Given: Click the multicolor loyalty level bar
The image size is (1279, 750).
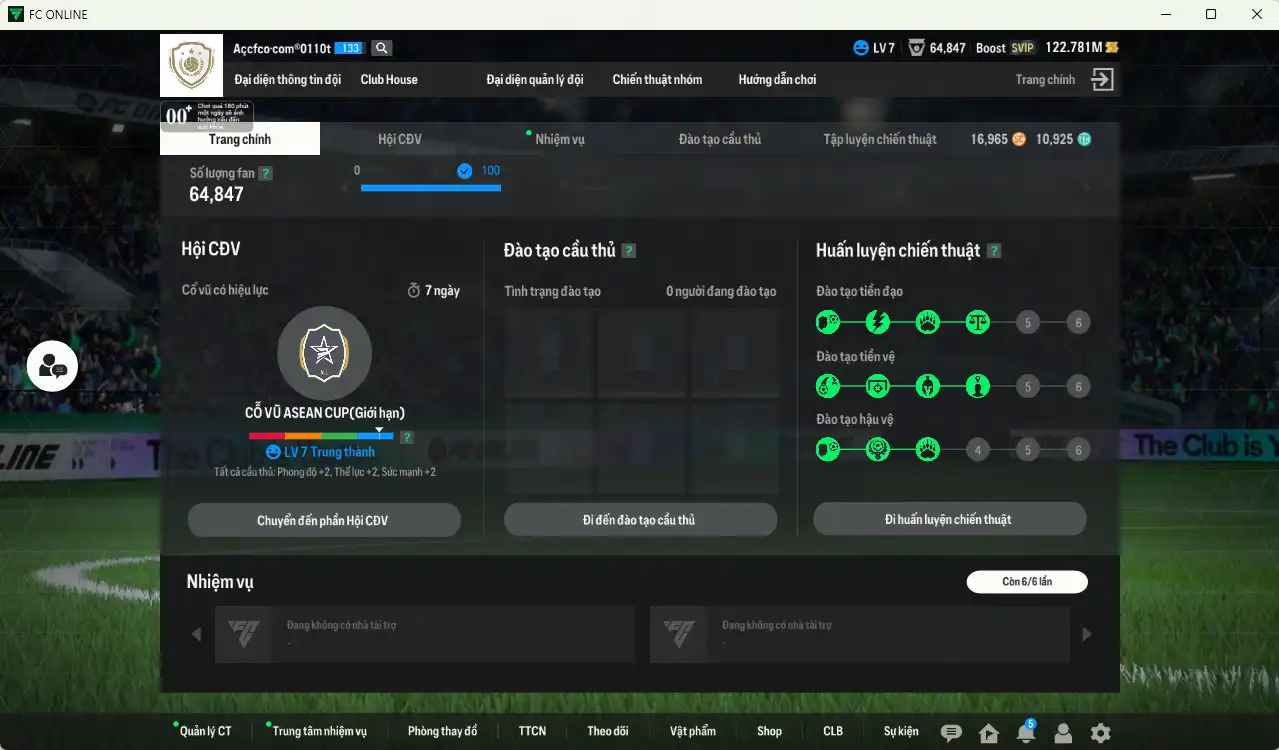Looking at the screenshot, I should 321,436.
